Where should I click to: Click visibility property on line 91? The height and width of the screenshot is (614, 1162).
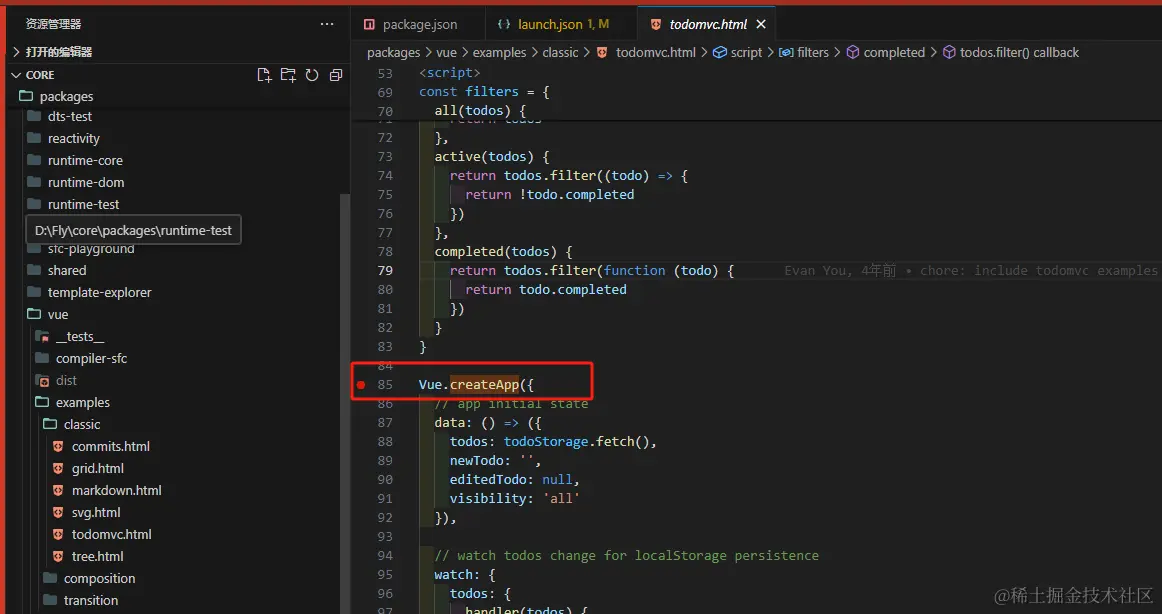[488, 498]
